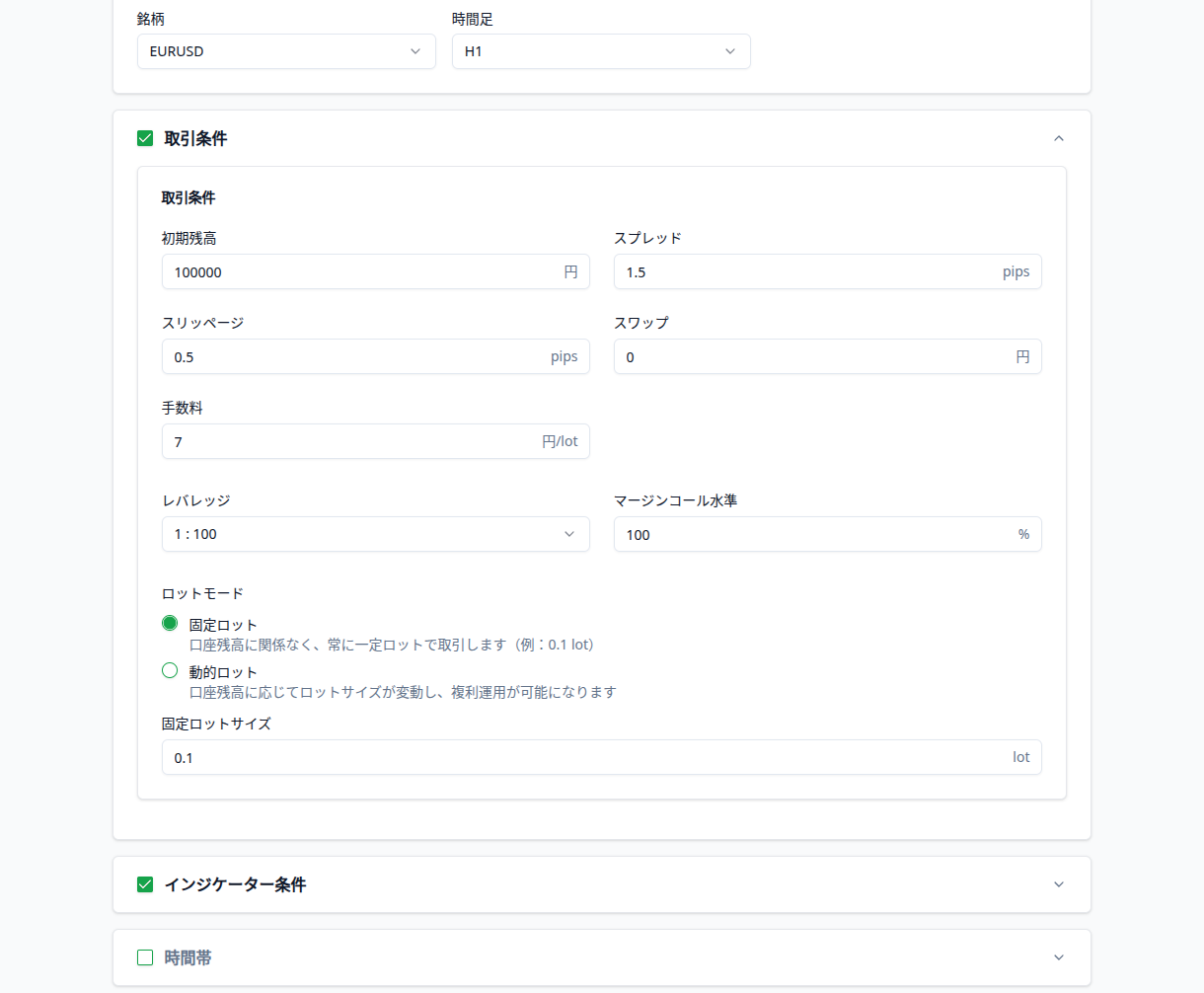
Task: Open the レバレッジ 1:100 dropdown
Action: [x=375, y=534]
